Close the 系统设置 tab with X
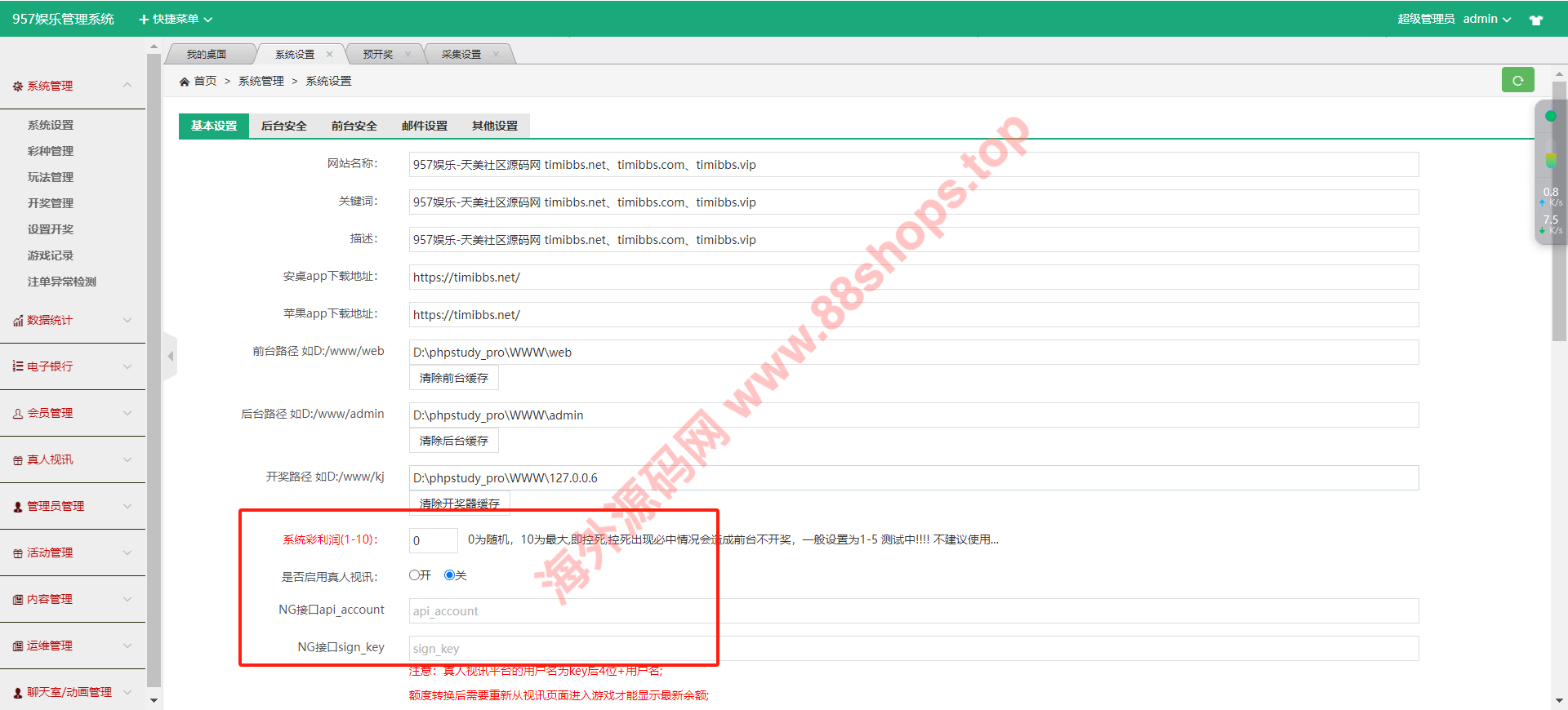Image resolution: width=1568 pixels, height=710 pixels. click(x=330, y=55)
